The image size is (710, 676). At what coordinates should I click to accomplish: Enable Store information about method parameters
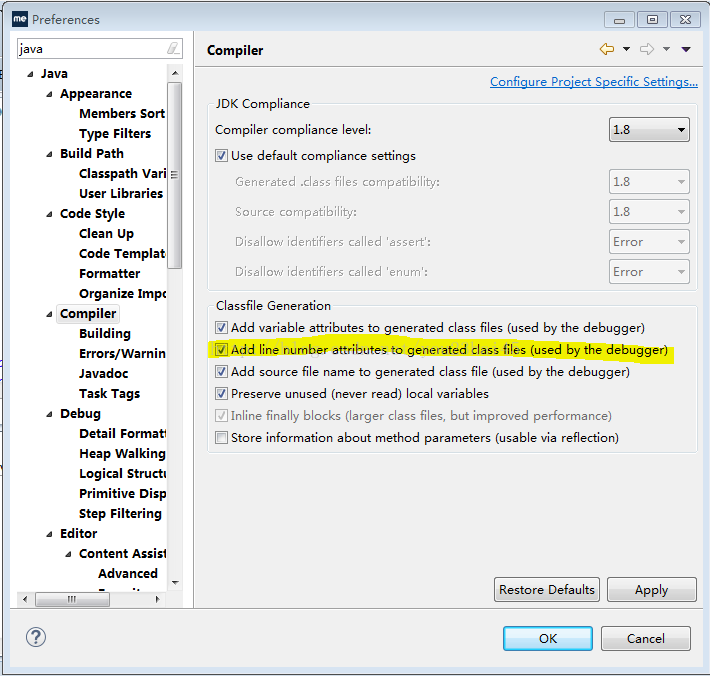pos(221,438)
